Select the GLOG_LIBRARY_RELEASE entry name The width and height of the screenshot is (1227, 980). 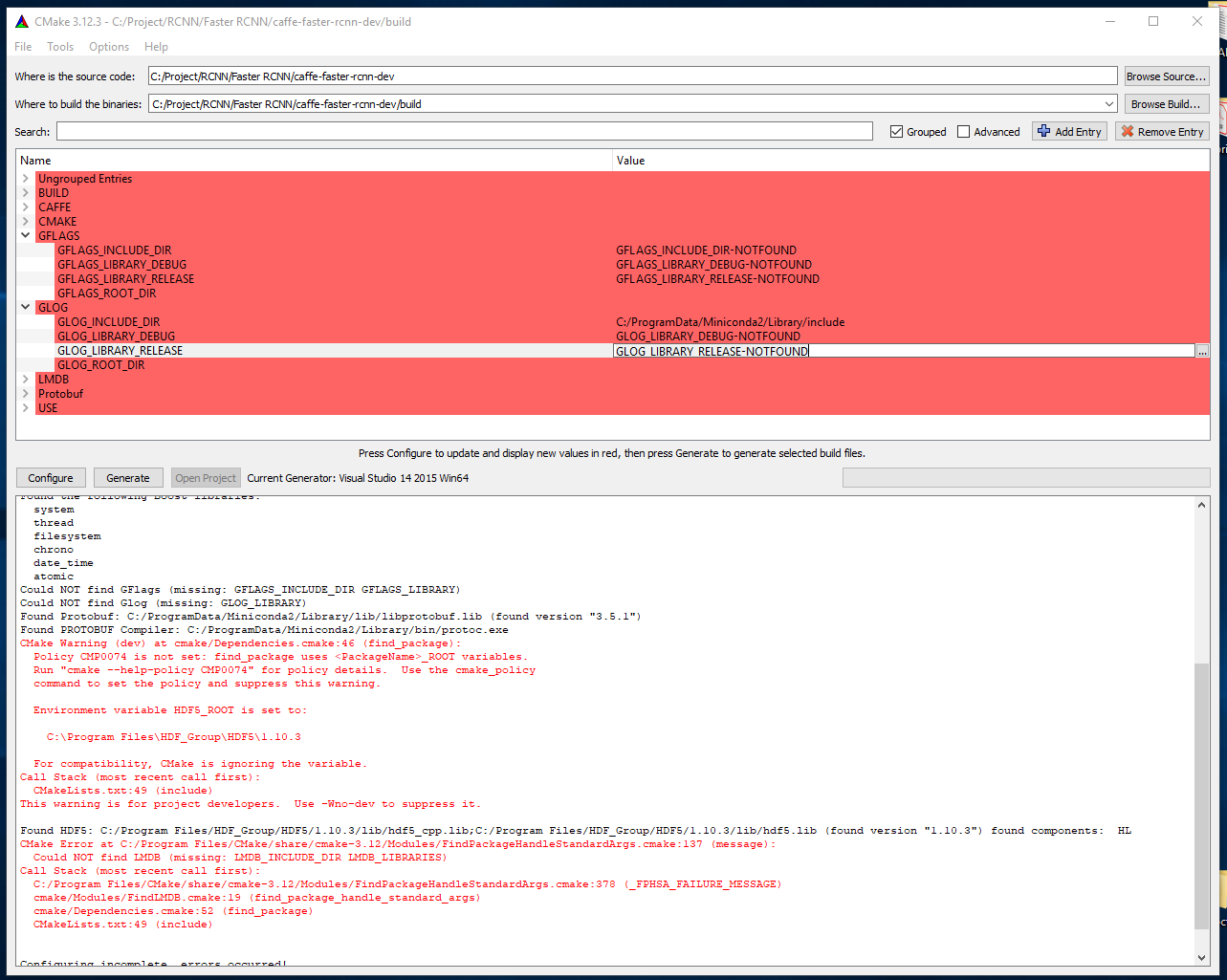click(121, 351)
